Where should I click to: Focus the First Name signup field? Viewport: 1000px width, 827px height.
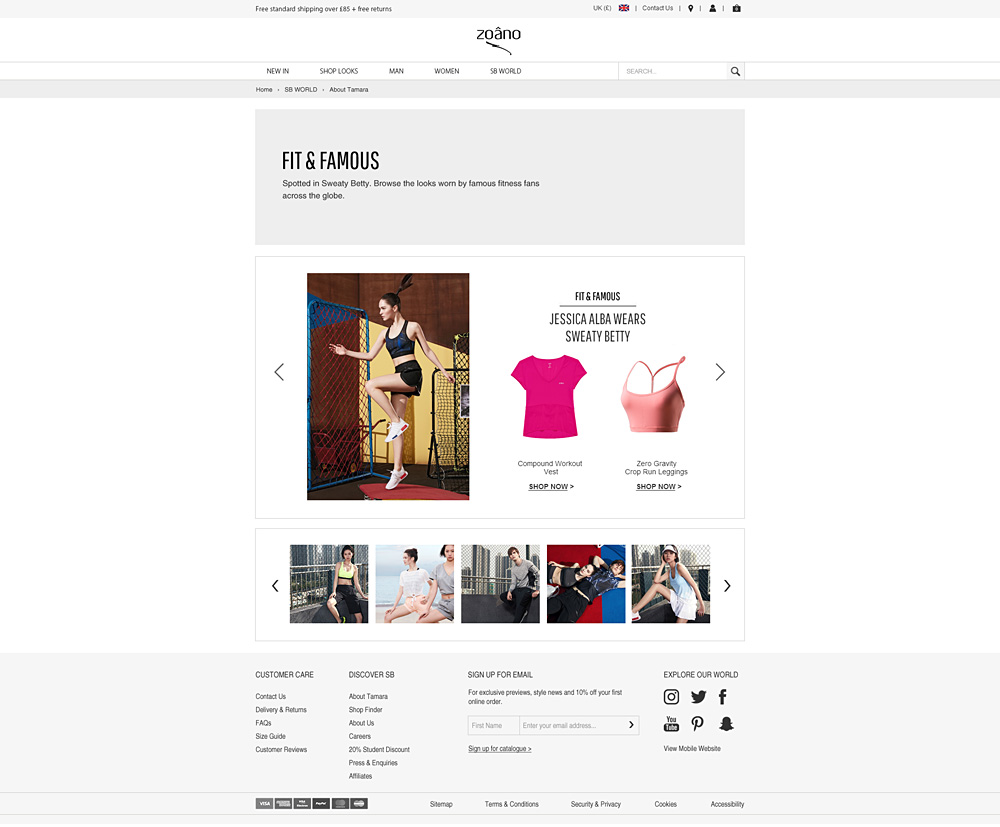point(494,725)
